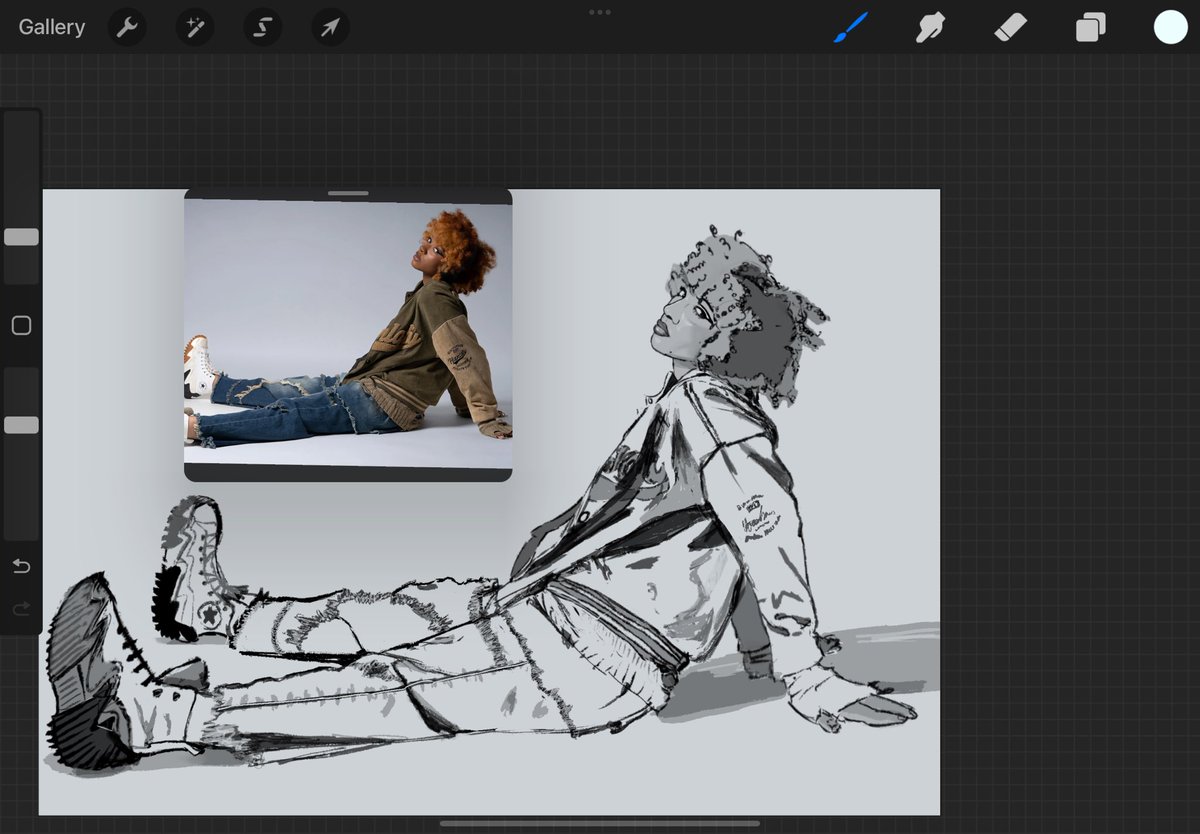Tap the iPad home indicator bar

coord(599,824)
